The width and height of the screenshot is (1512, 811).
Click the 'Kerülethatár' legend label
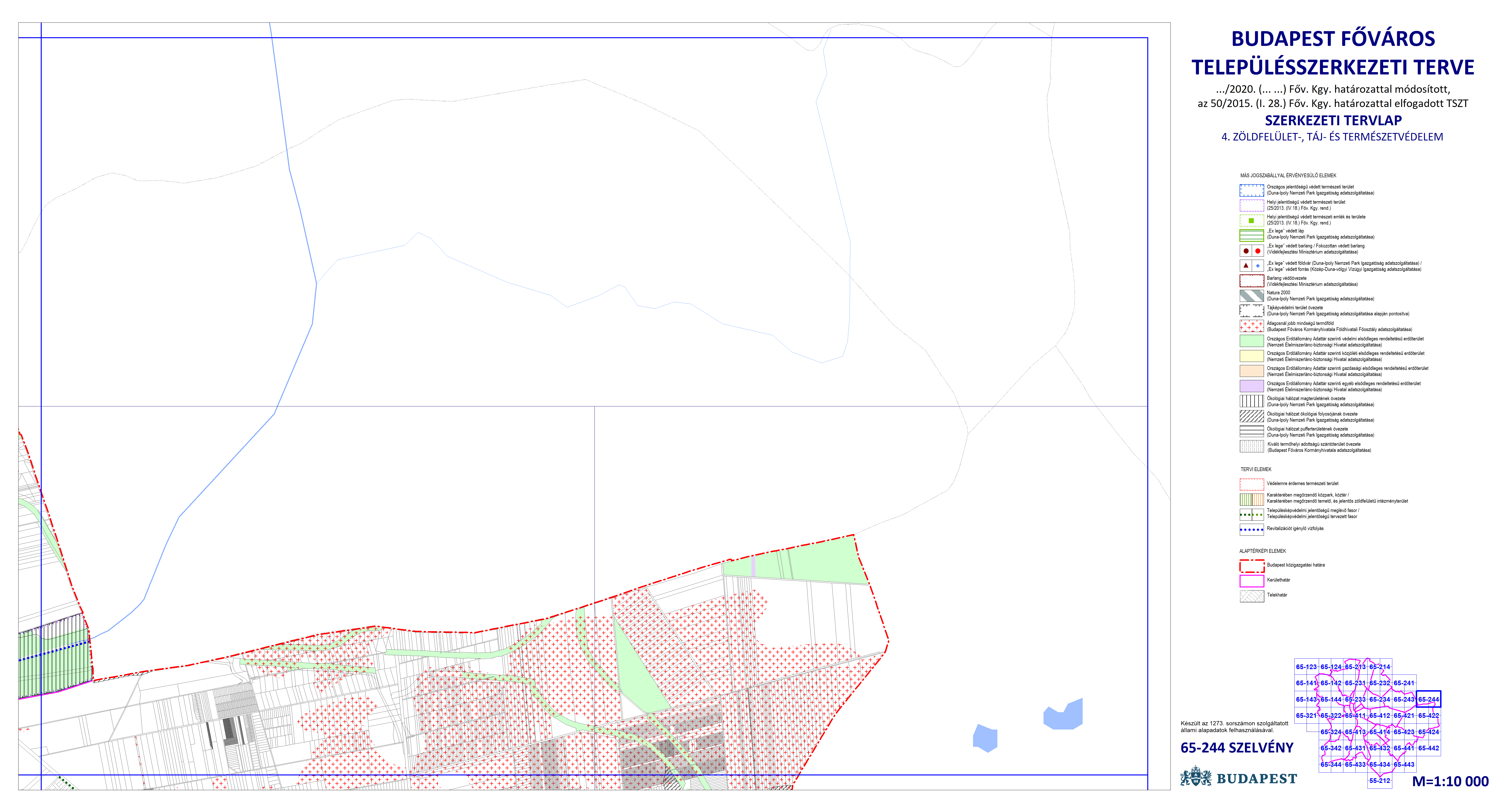click(1278, 580)
